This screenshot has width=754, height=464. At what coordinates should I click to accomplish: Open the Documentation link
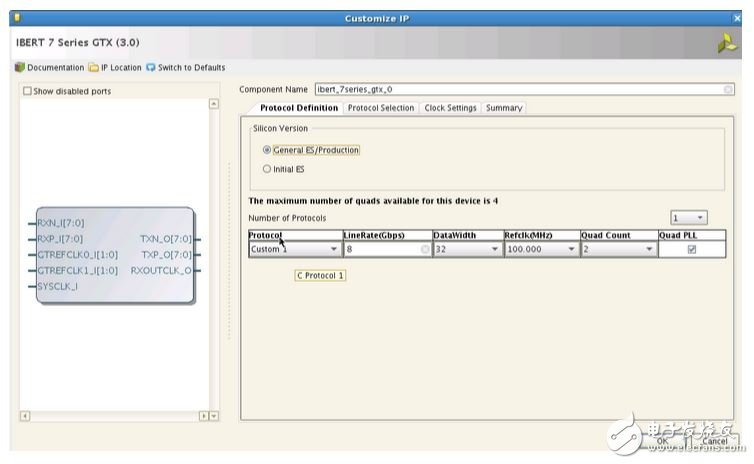55,67
